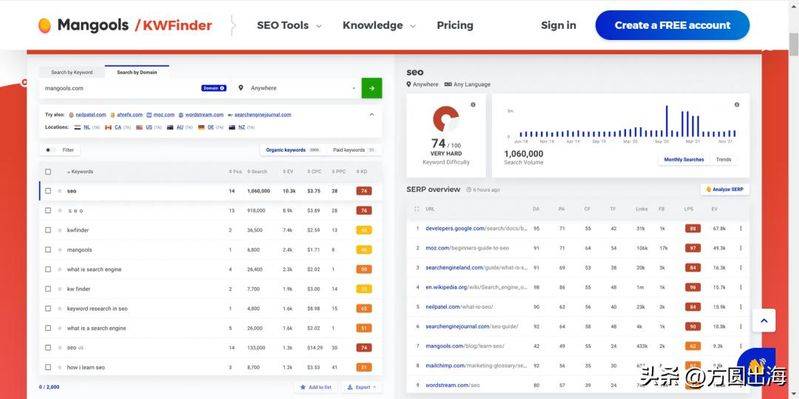Open the Knowledge dropdown menu
The image size is (799, 399).
[379, 25]
